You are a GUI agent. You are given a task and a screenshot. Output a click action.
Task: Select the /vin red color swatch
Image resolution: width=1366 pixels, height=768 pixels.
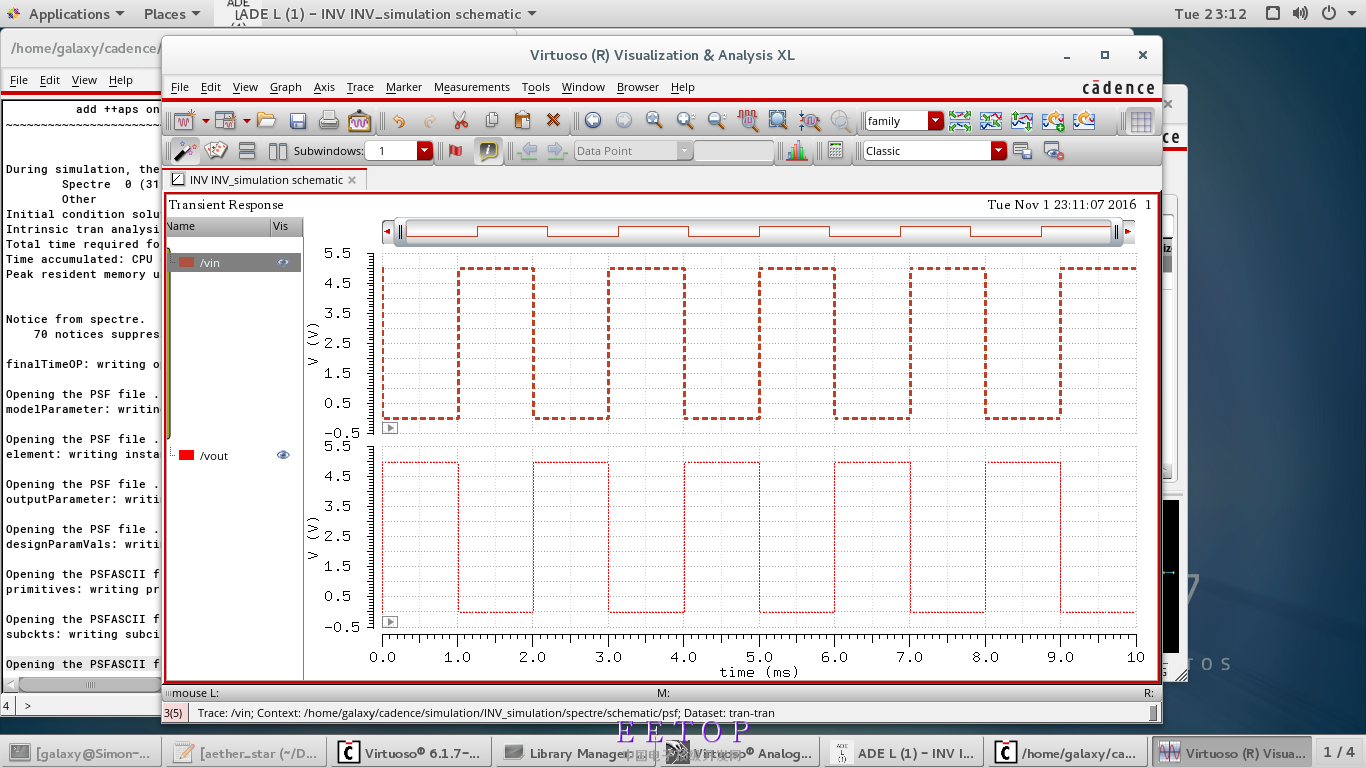click(186, 263)
